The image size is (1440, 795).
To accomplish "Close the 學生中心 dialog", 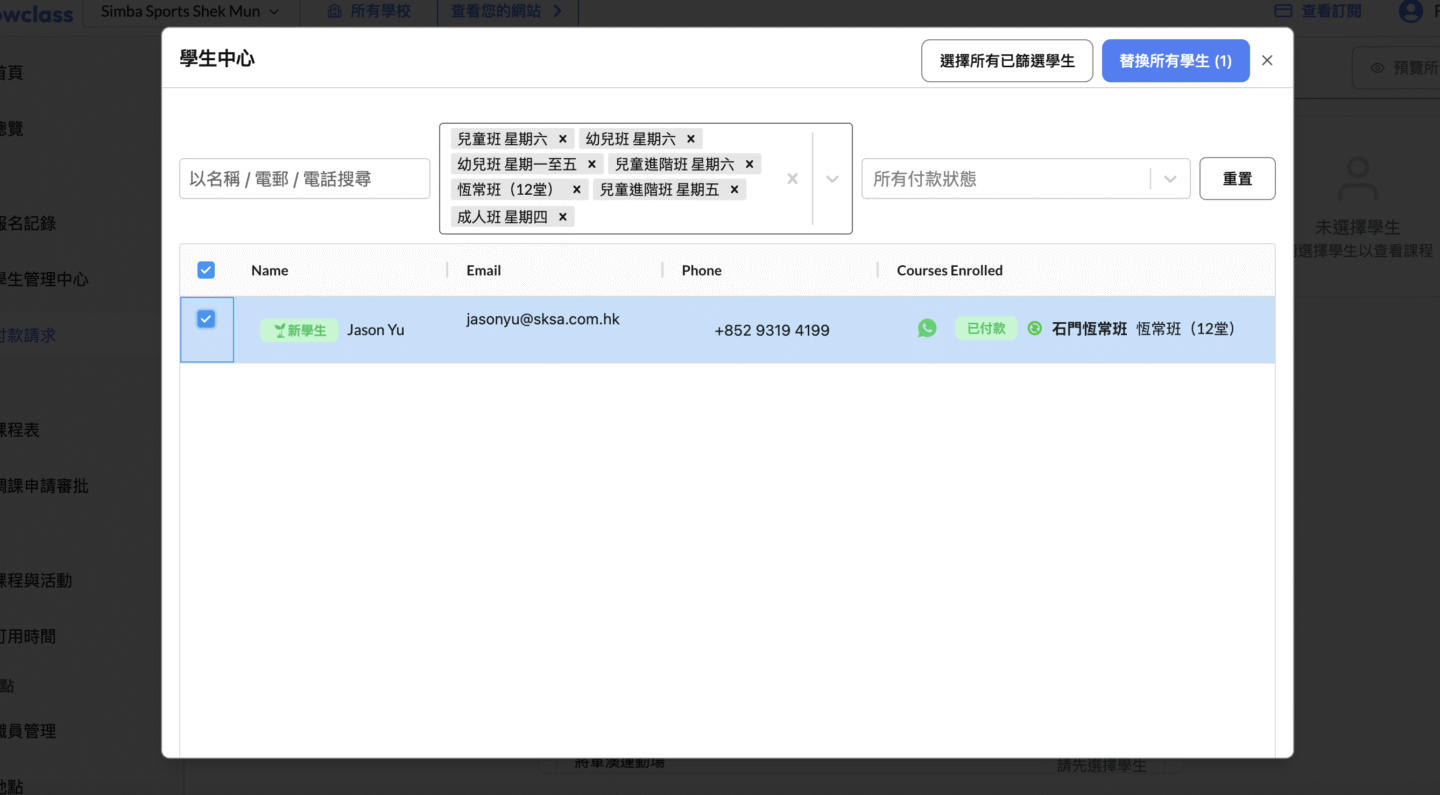I will coord(1267,61).
